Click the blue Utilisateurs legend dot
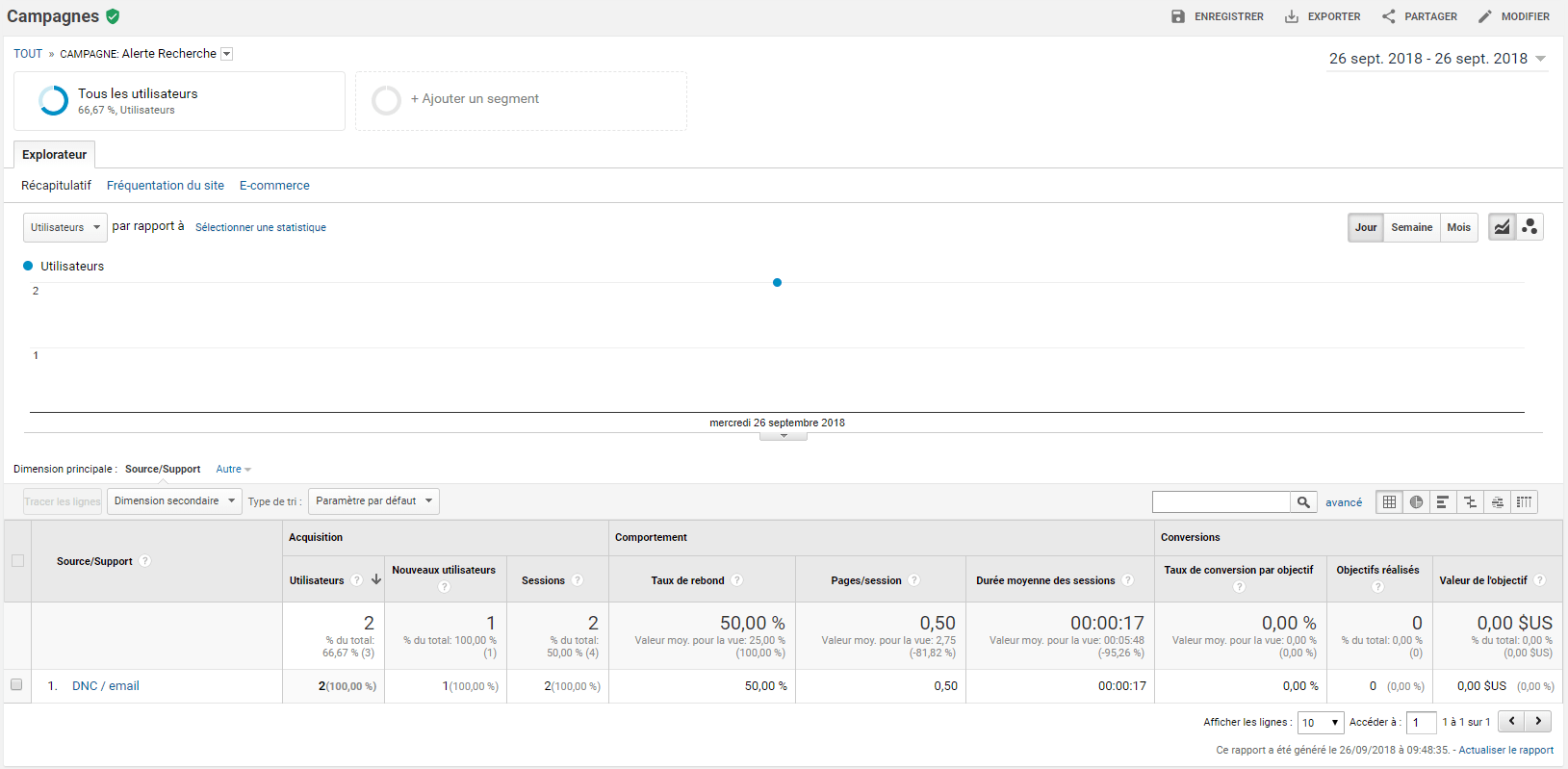Screen dimensions: 1568x769 pyautogui.click(x=28, y=266)
